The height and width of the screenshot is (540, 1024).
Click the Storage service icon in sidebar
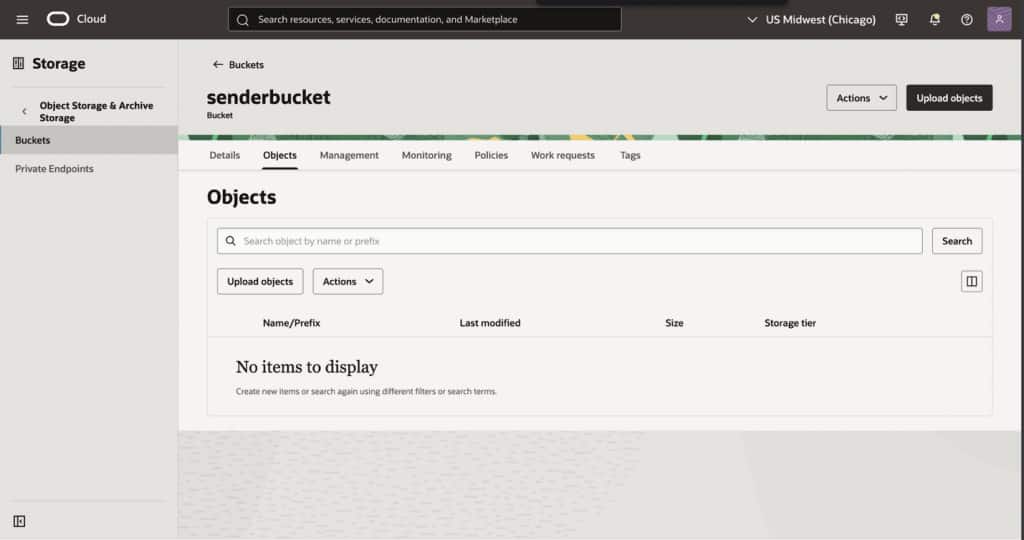tap(18, 63)
